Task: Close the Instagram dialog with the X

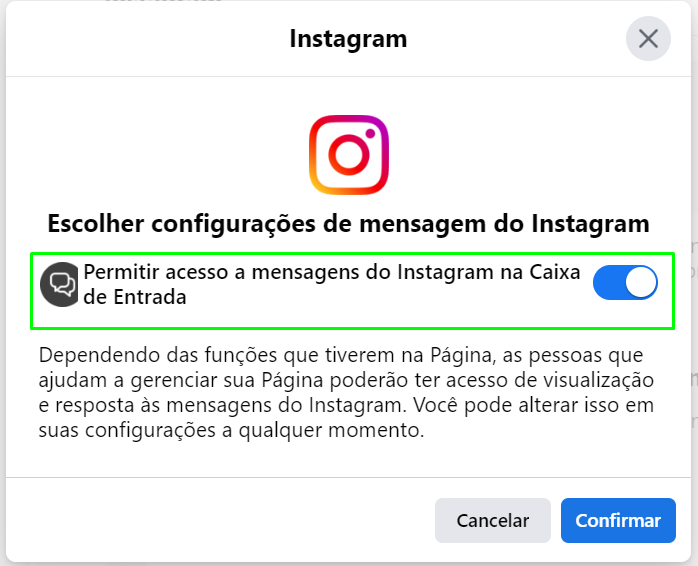Action: [x=648, y=39]
